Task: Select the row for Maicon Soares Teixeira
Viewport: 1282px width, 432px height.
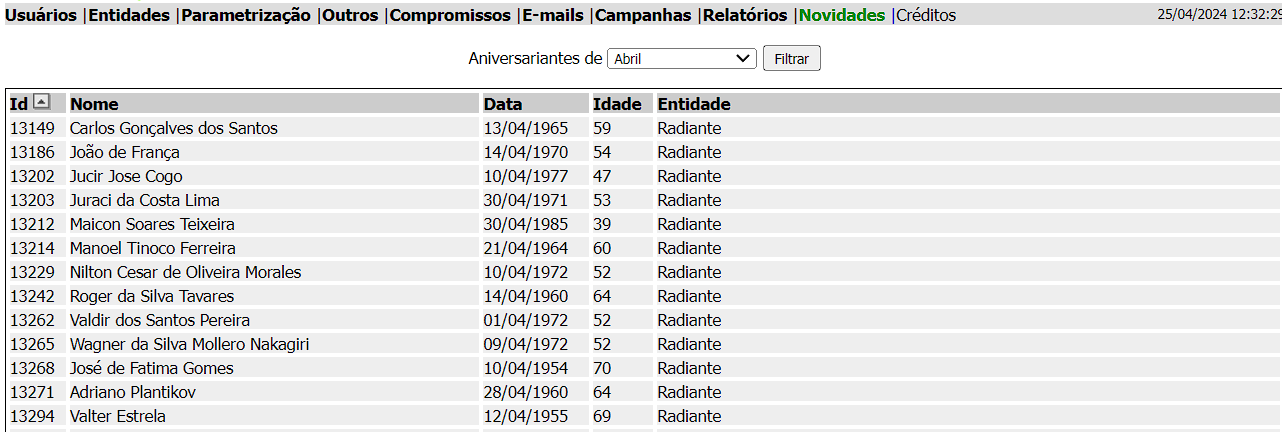Action: [x=152, y=224]
